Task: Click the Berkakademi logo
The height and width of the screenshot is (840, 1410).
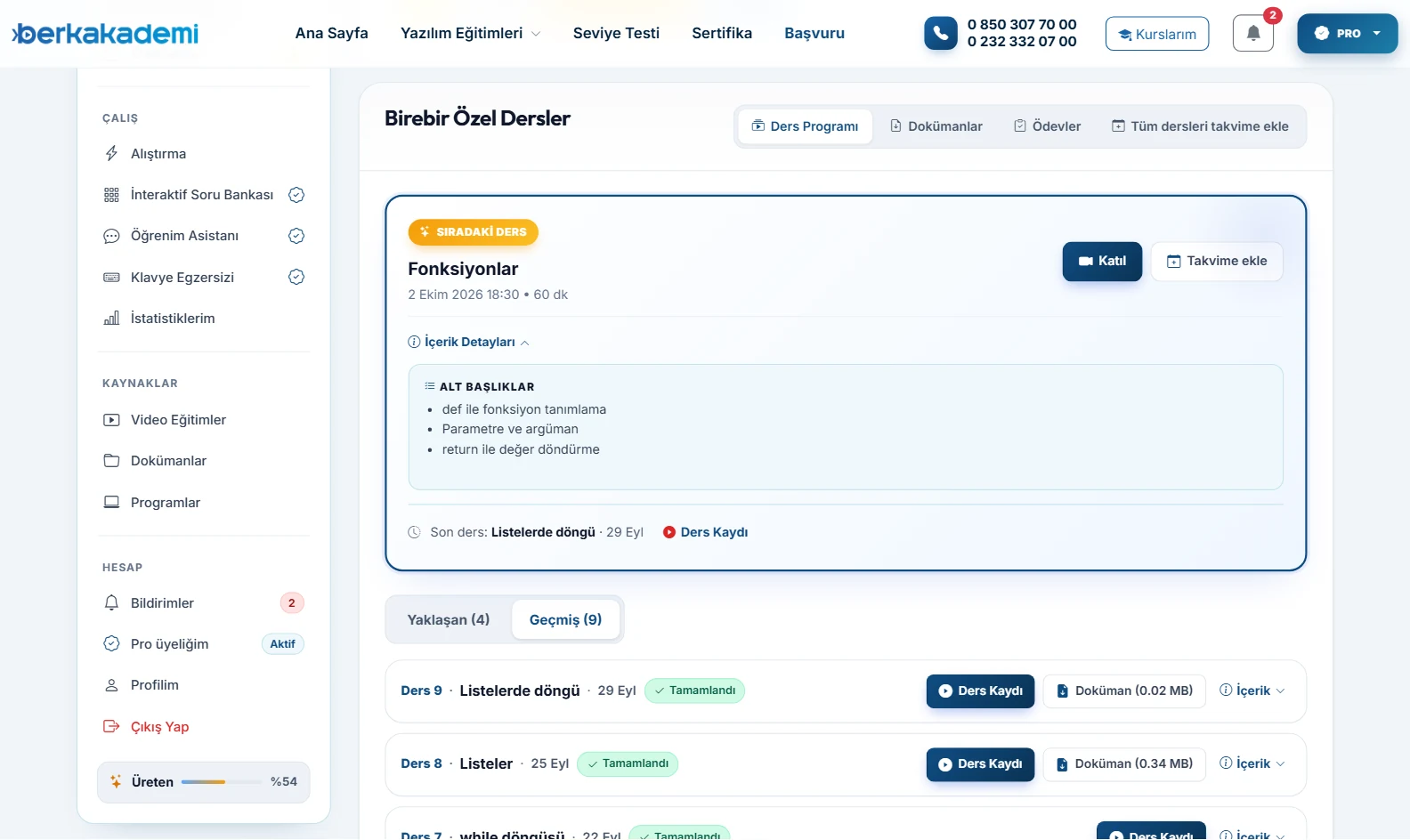Action: (x=105, y=34)
